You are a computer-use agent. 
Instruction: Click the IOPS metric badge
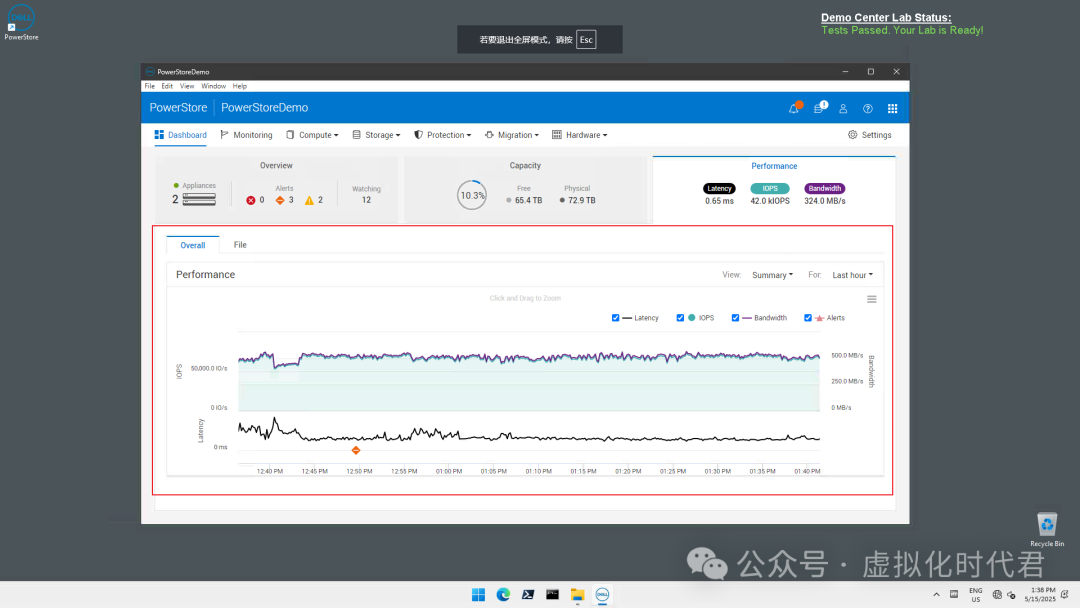(770, 189)
